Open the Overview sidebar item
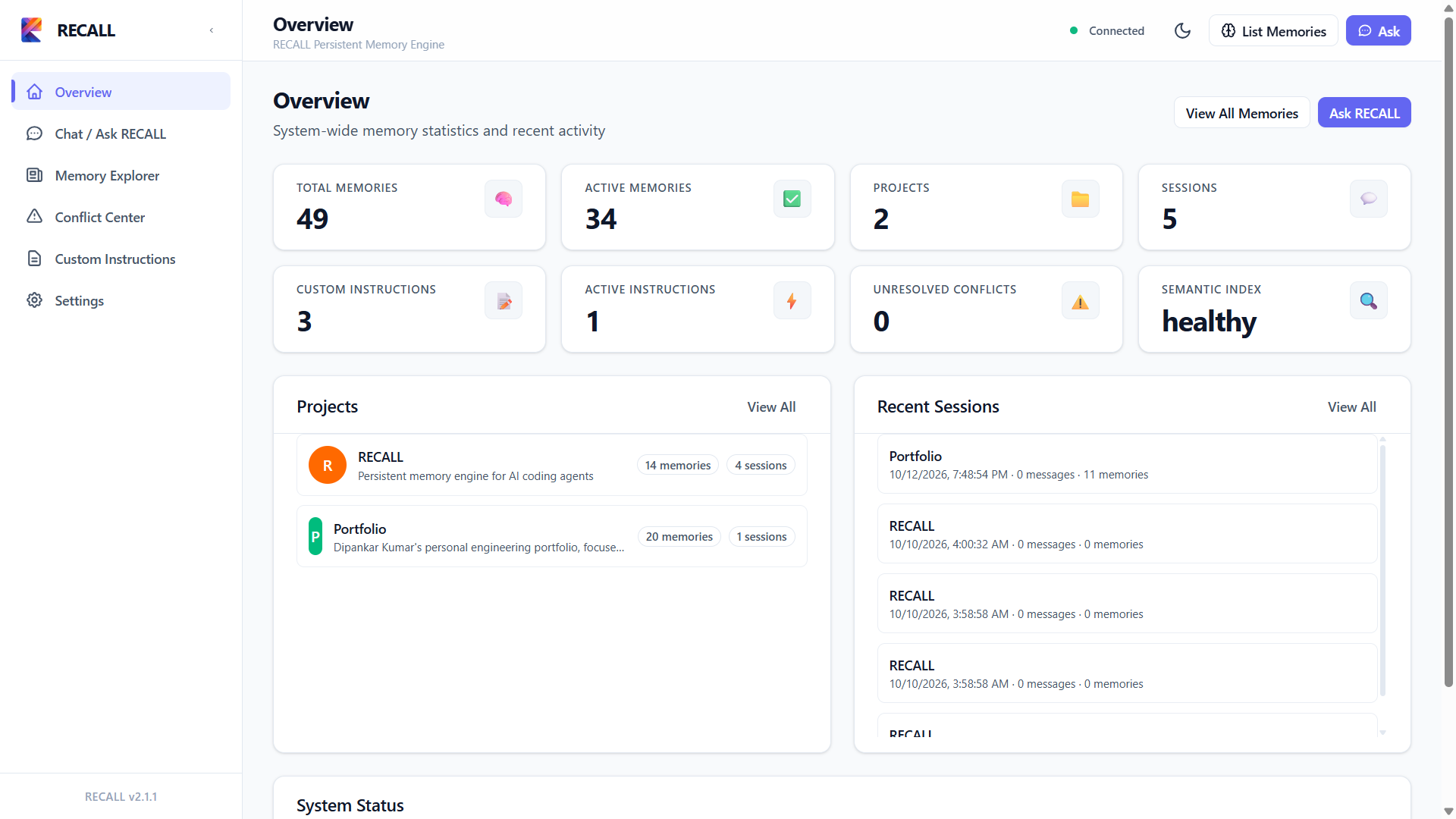The height and width of the screenshot is (819, 1456). pos(121,92)
